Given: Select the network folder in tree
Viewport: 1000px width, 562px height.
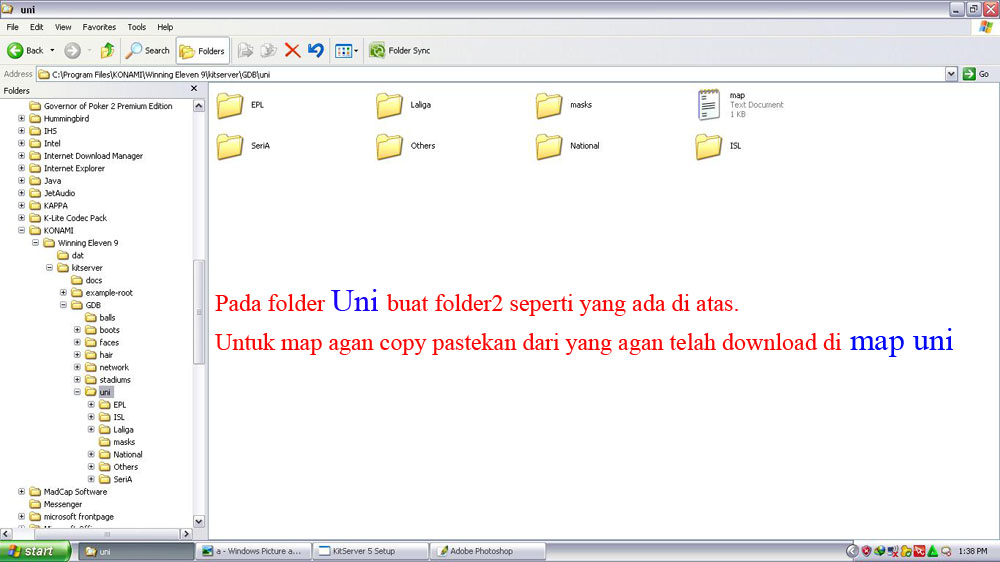Looking at the screenshot, I should (107, 367).
